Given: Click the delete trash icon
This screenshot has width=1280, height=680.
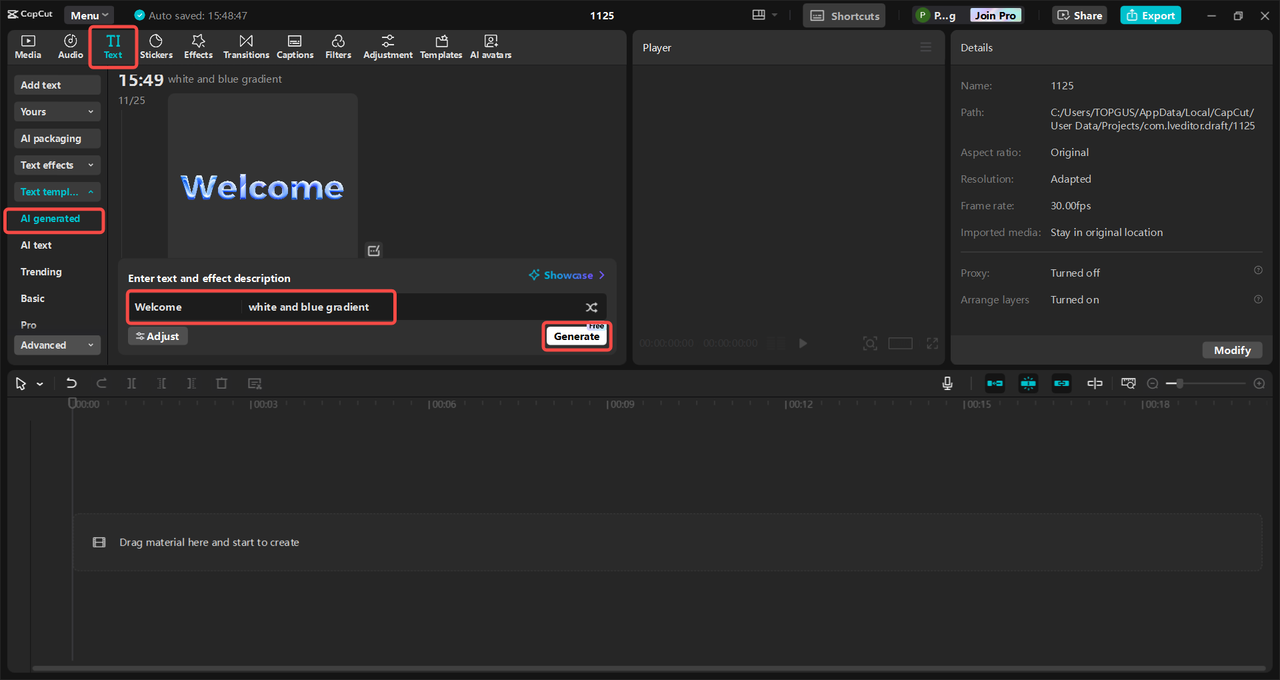Looking at the screenshot, I should pos(222,383).
